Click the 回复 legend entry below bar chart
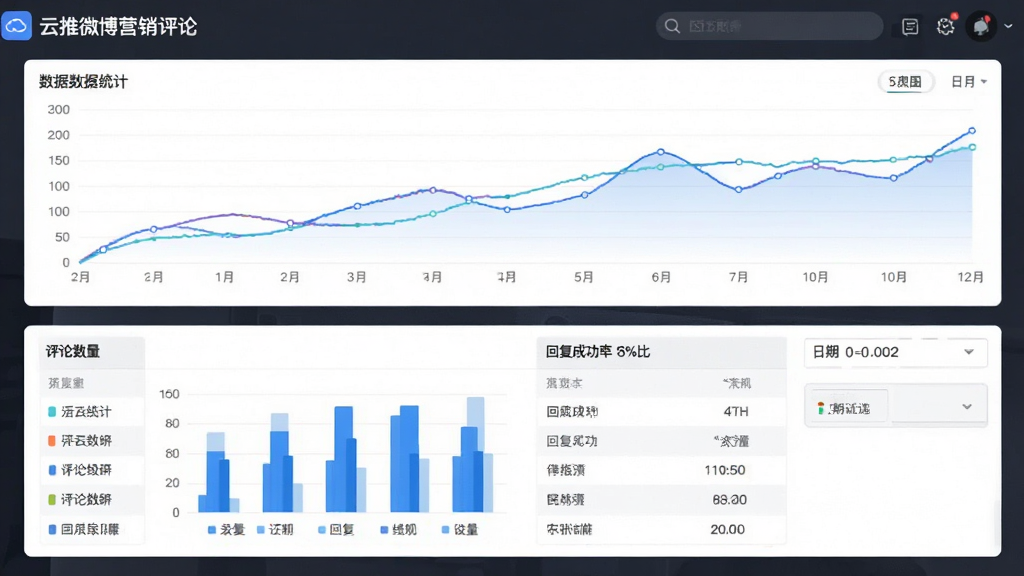Screen dimensions: 1024x576 click(x=336, y=530)
